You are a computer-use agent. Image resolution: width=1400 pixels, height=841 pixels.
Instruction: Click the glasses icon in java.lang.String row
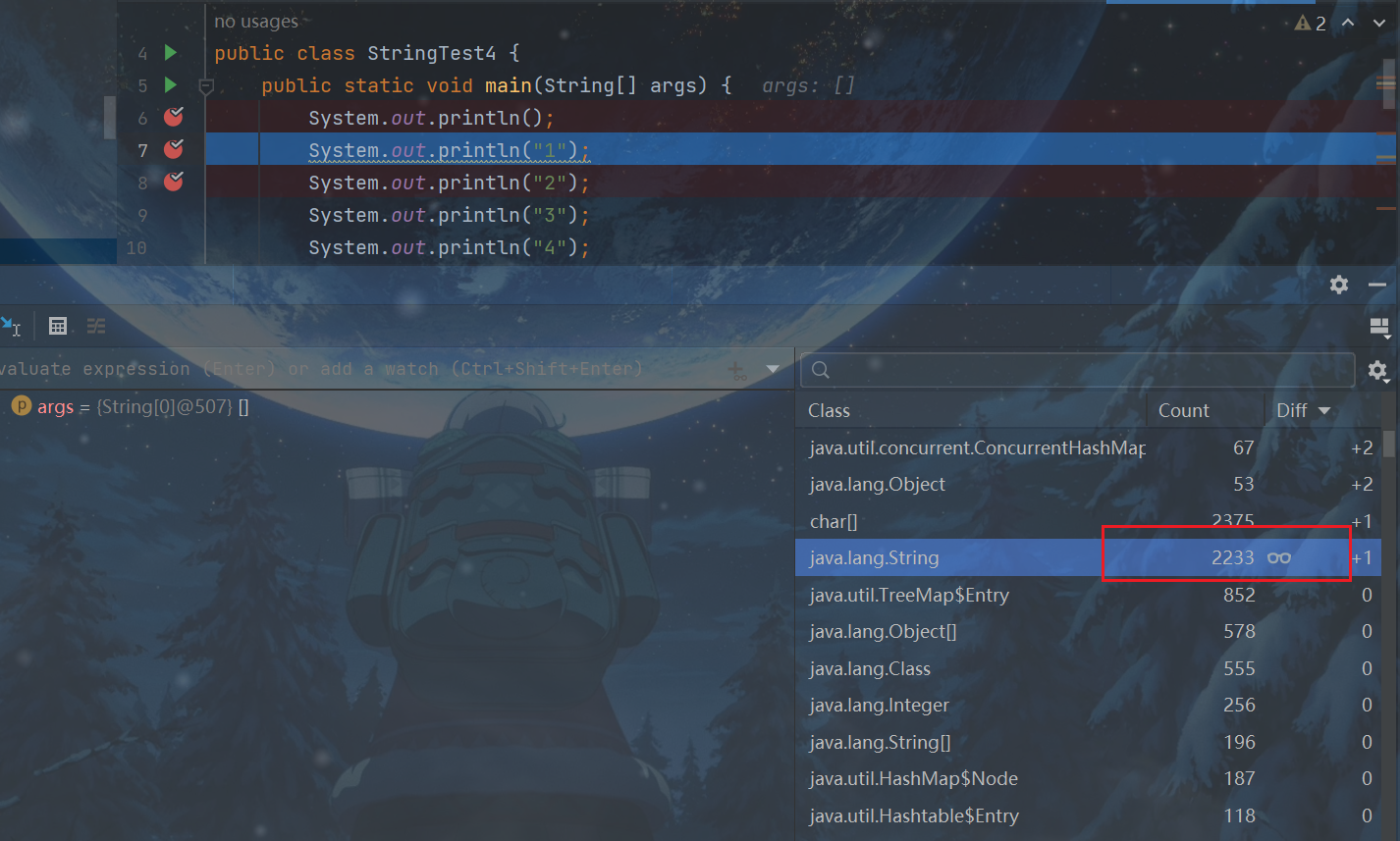pos(1278,557)
